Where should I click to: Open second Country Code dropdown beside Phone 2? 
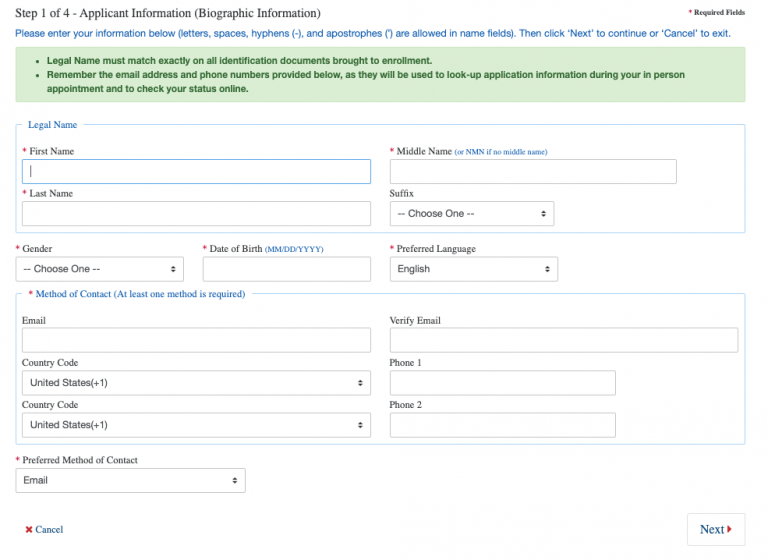coord(196,425)
